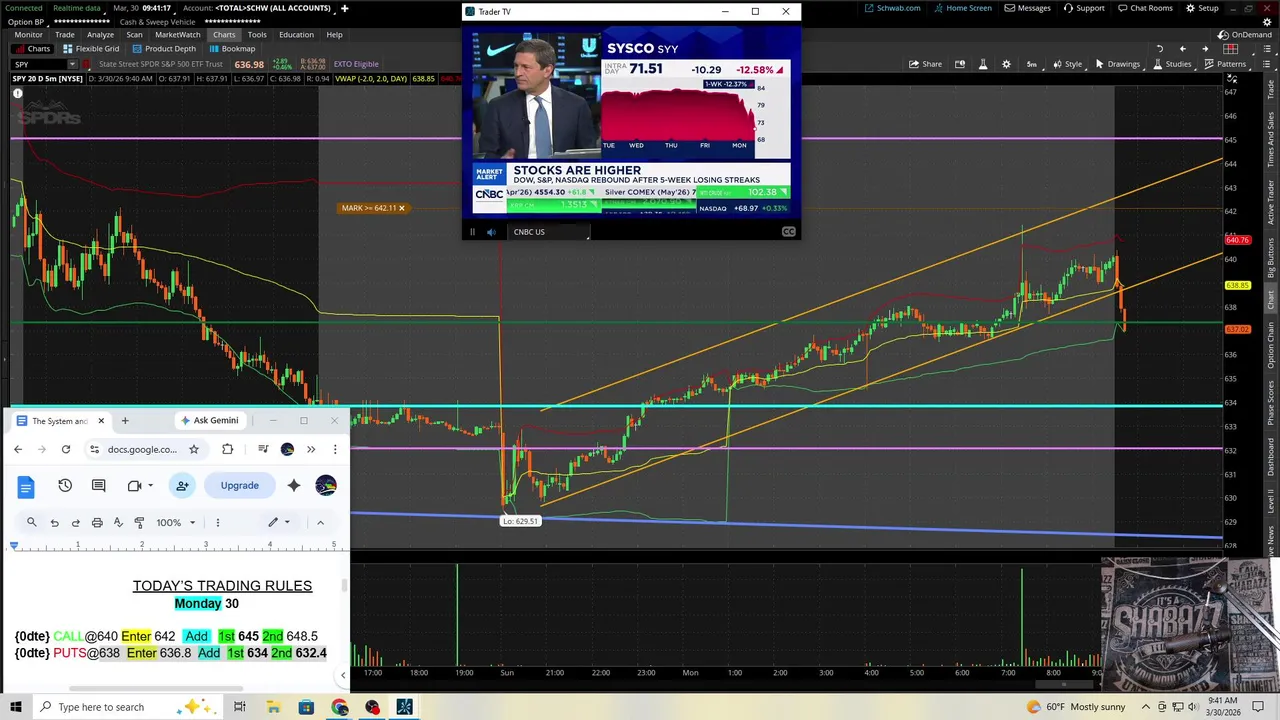Viewport: 1280px width, 720px height.
Task: Open a new browser tab
Action: [125, 421]
